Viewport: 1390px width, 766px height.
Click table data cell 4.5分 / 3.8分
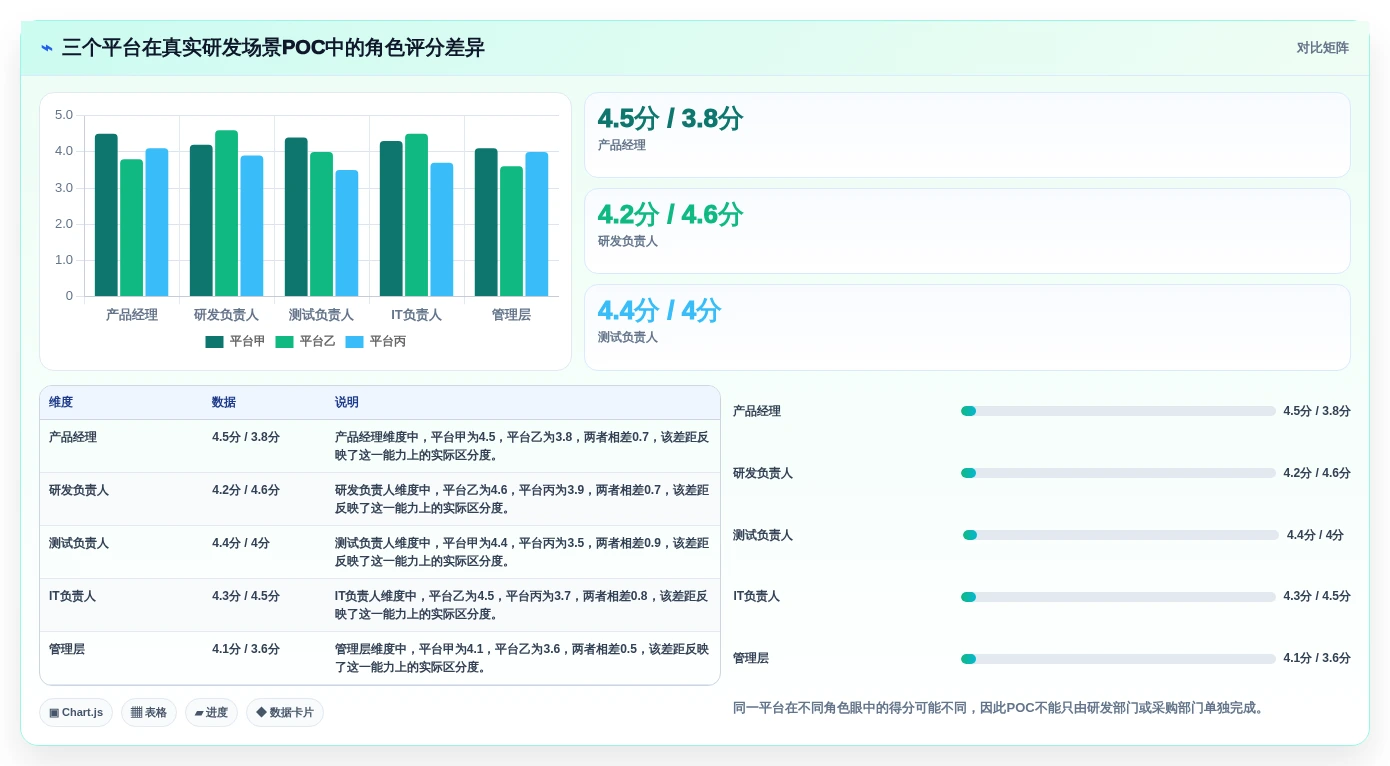click(246, 437)
